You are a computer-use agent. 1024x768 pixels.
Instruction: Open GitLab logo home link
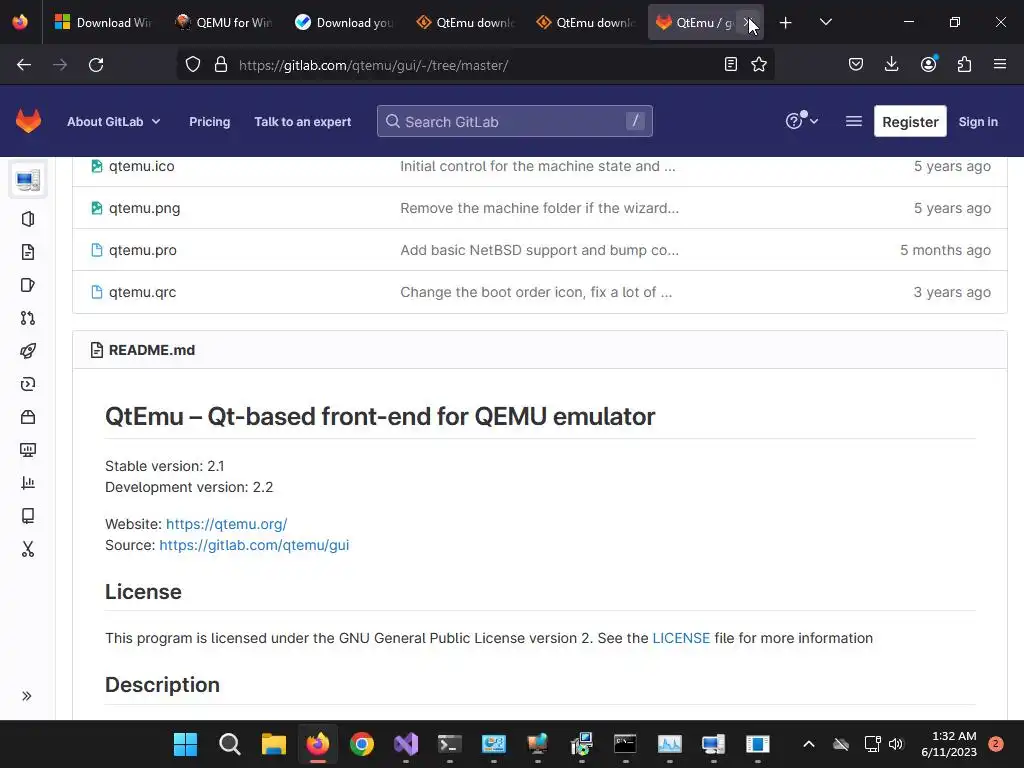click(28, 121)
